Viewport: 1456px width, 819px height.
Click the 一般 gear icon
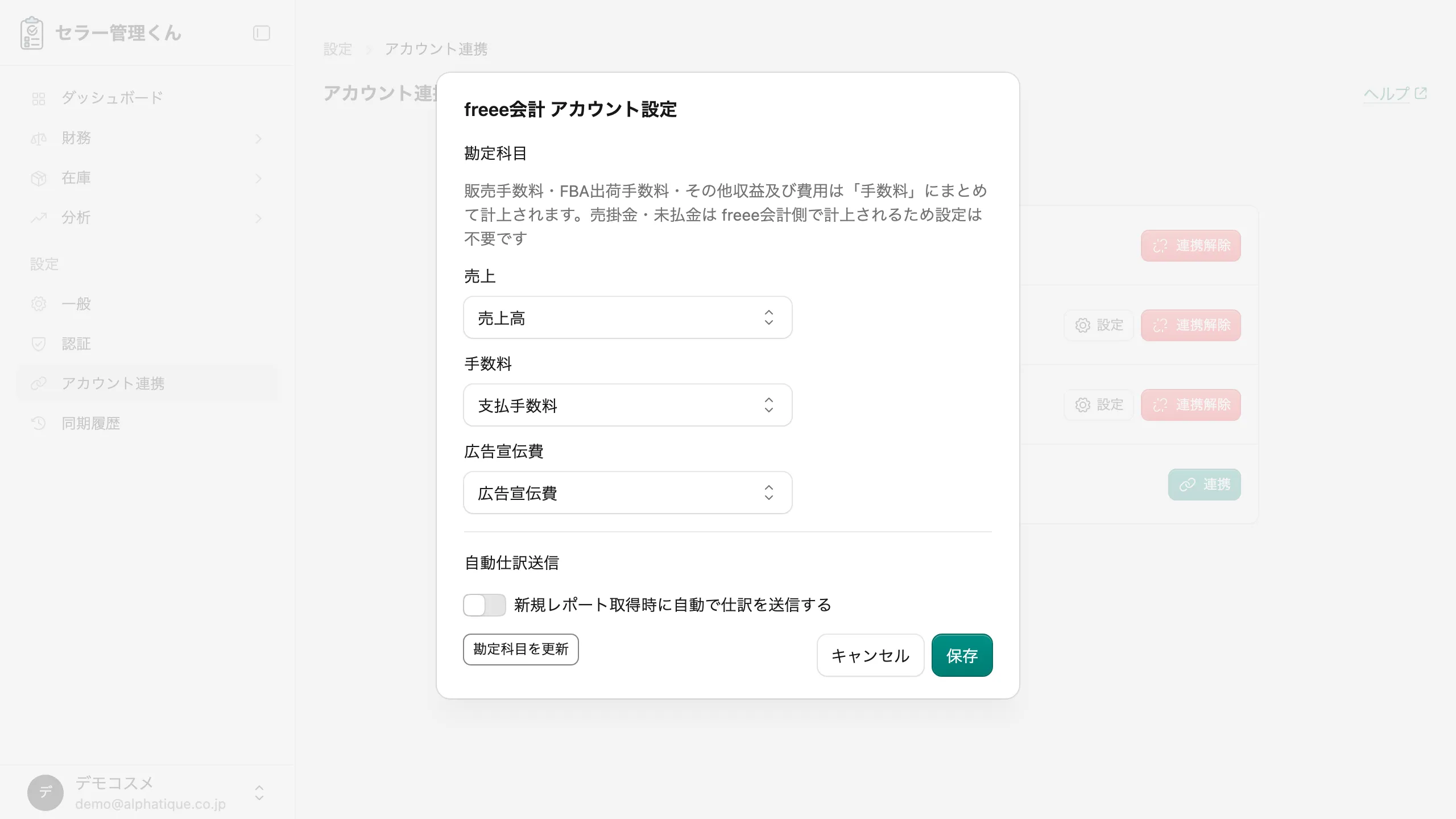coord(39,304)
